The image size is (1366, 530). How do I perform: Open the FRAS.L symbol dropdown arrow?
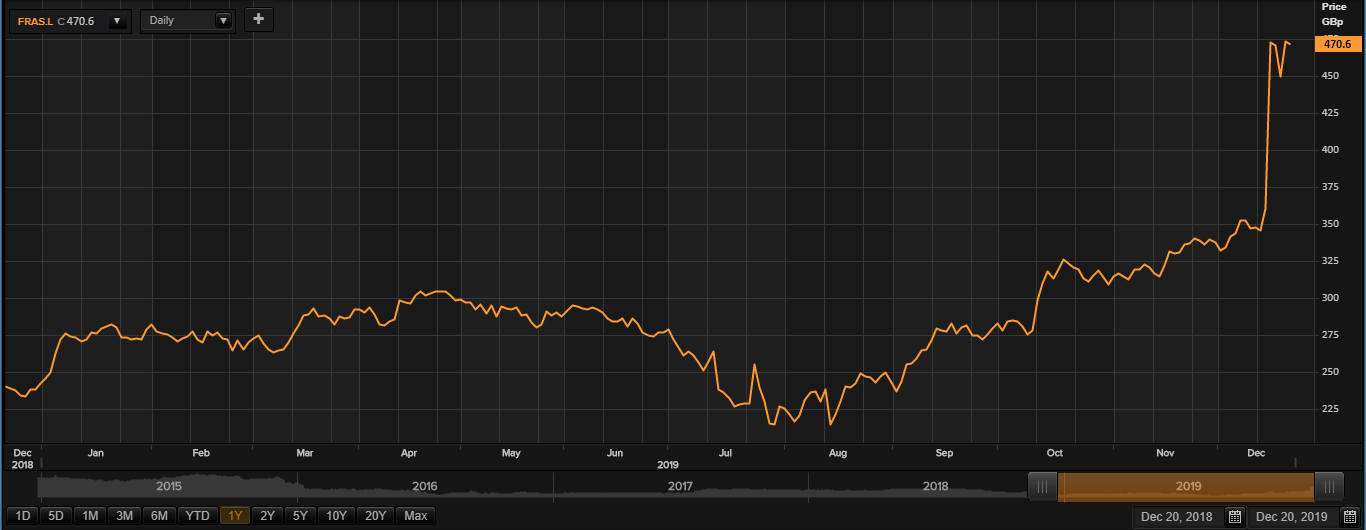(x=117, y=21)
